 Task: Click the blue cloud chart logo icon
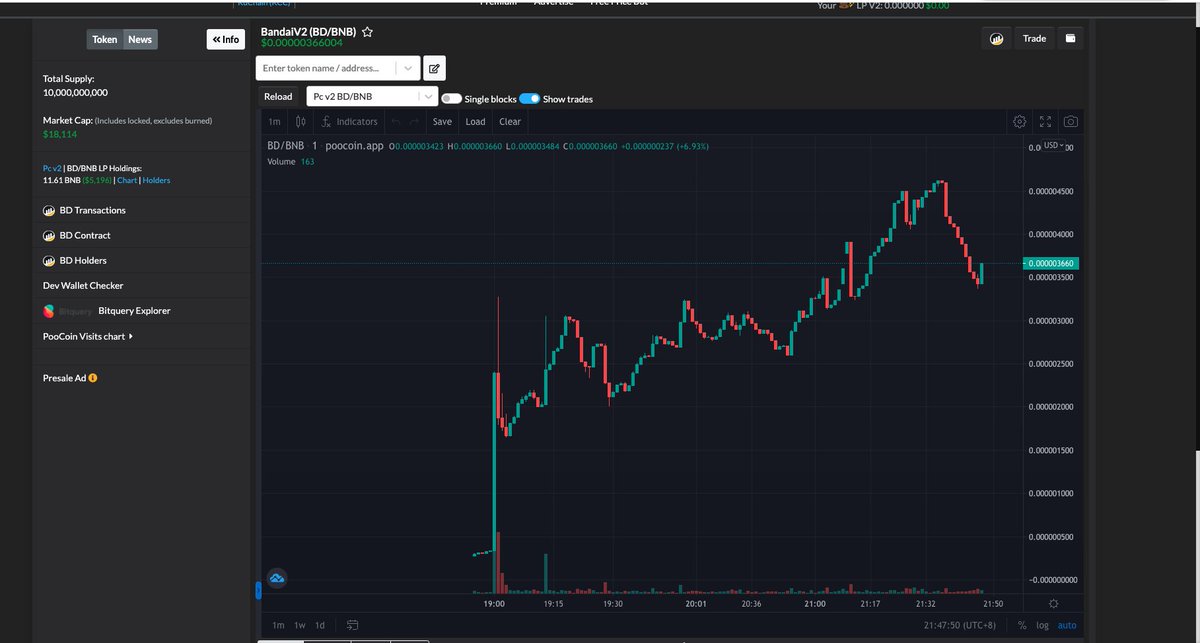(x=277, y=578)
